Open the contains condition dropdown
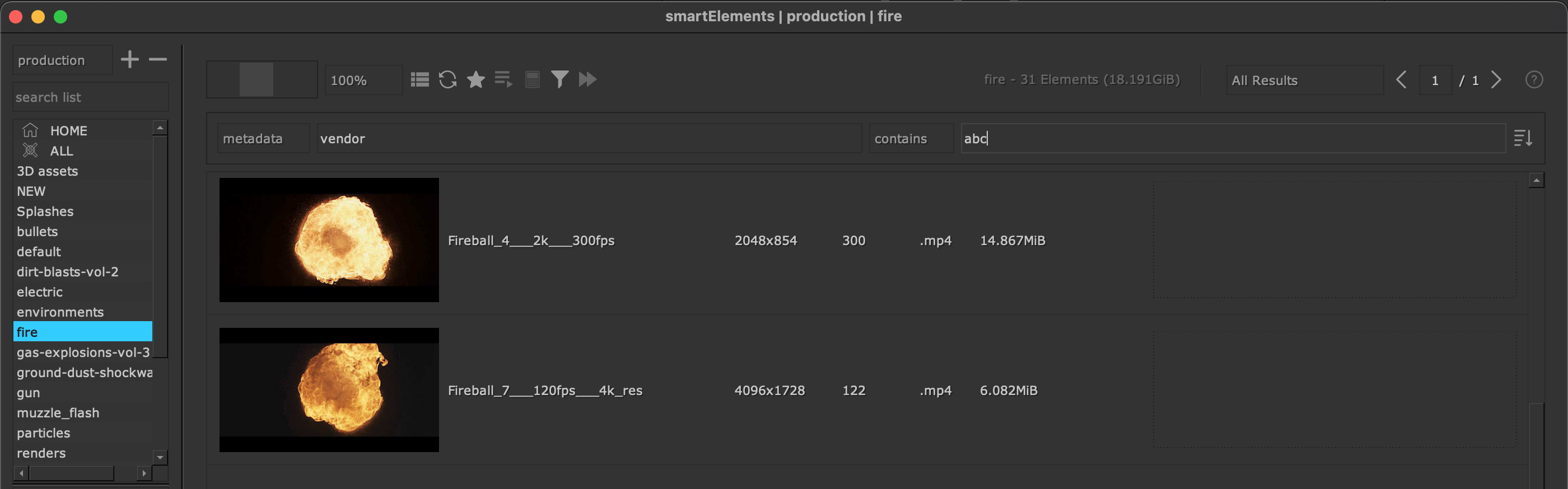The width and height of the screenshot is (1568, 489). click(910, 139)
